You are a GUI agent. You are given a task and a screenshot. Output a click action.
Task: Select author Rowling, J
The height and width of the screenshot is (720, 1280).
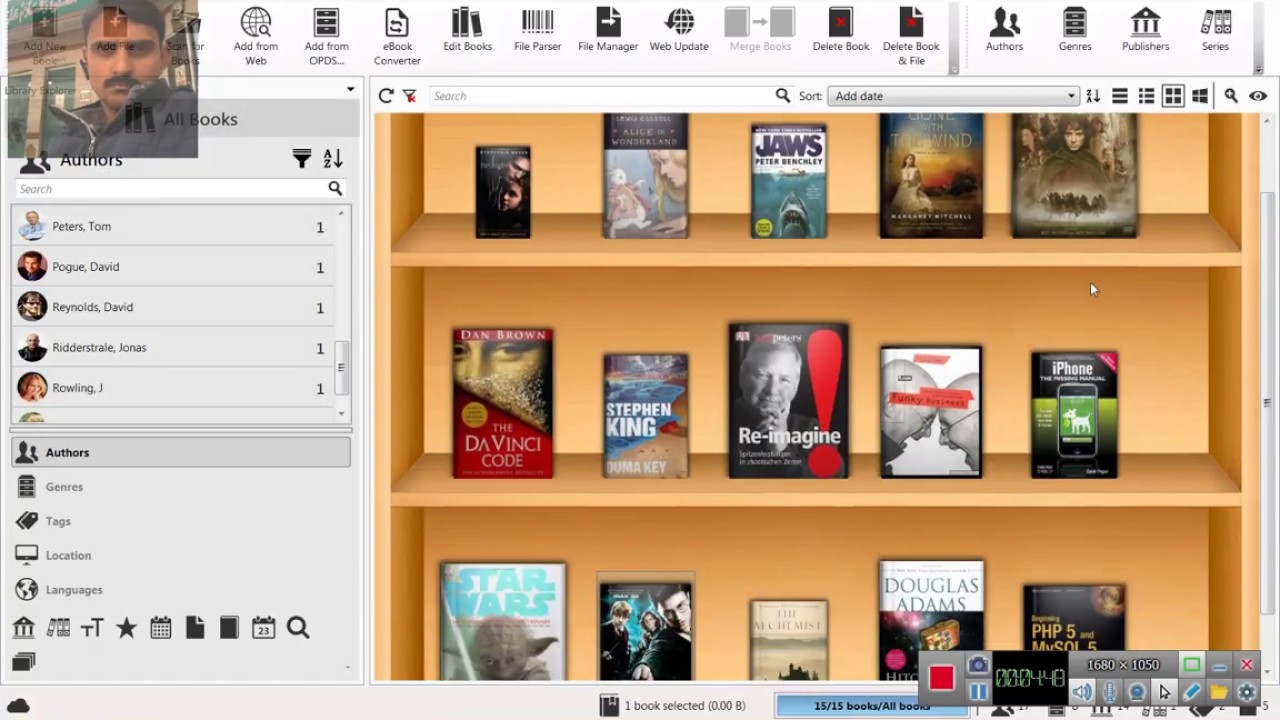coord(173,388)
